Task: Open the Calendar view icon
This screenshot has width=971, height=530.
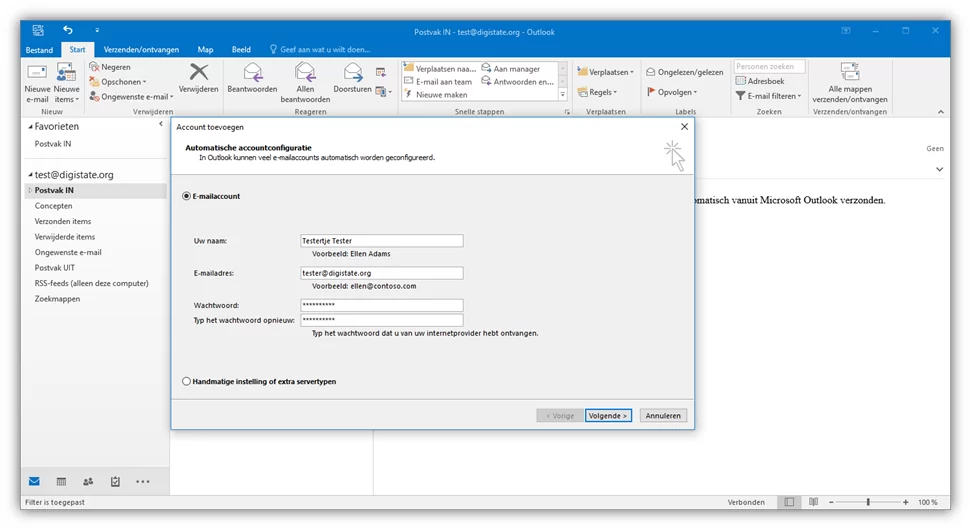Action: (x=61, y=482)
